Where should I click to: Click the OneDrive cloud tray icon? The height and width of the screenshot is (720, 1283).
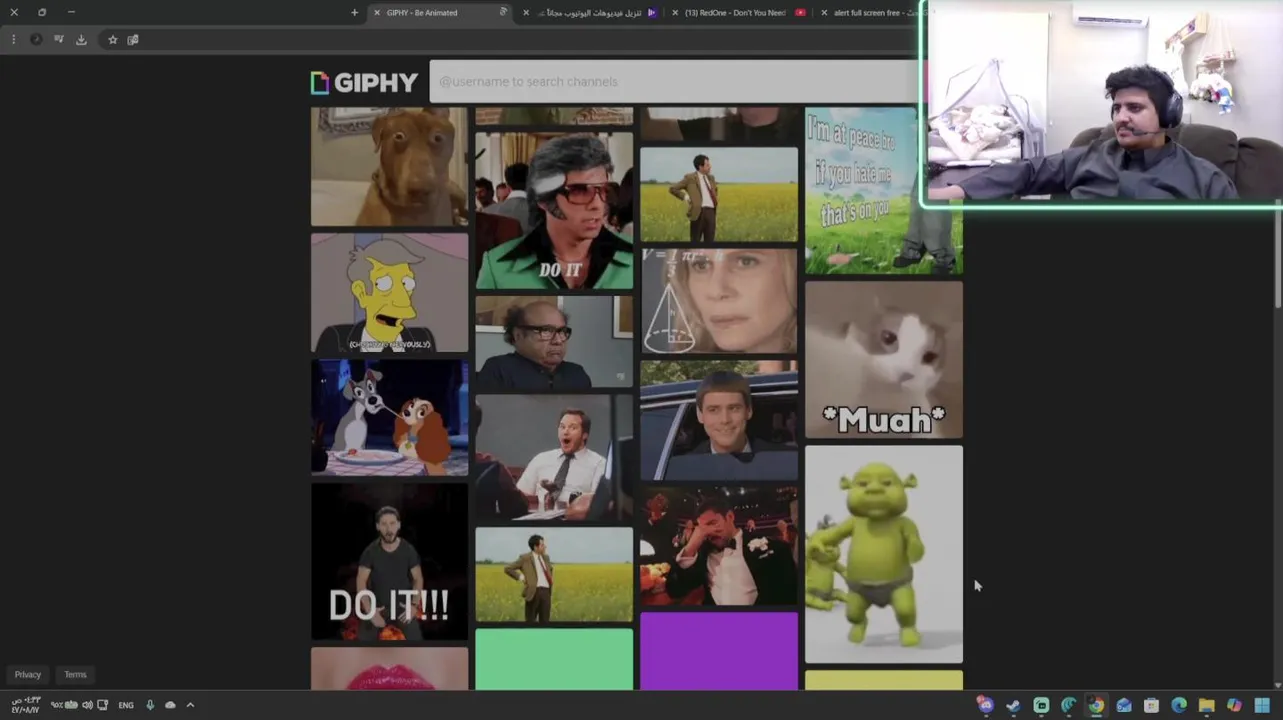(170, 705)
